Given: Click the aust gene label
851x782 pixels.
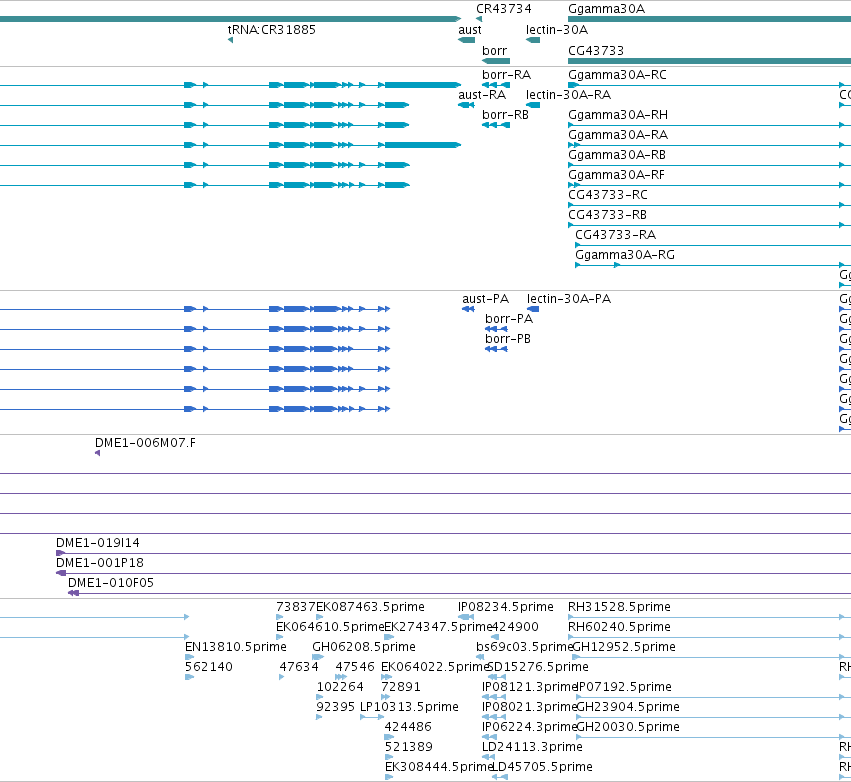Looking at the screenshot, I should pyautogui.click(x=469, y=29).
